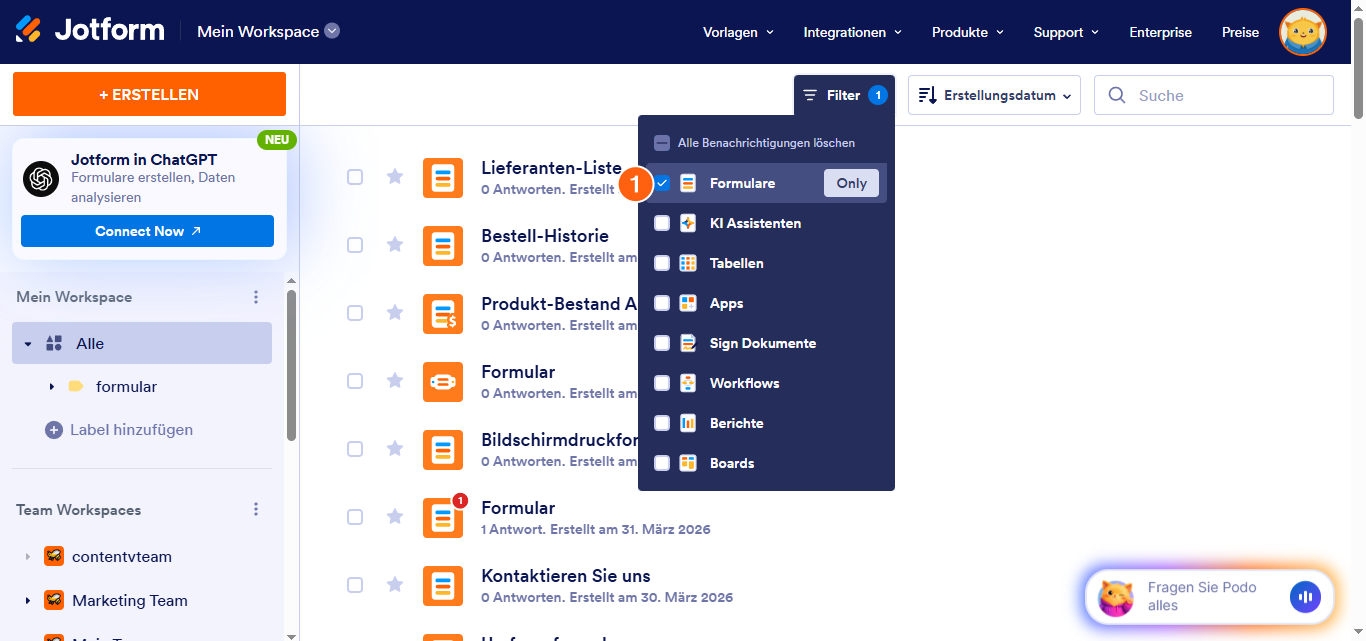Select the checkbox next to Kontaktieren Sie uns
This screenshot has height=641, width=1366.
pyautogui.click(x=355, y=585)
